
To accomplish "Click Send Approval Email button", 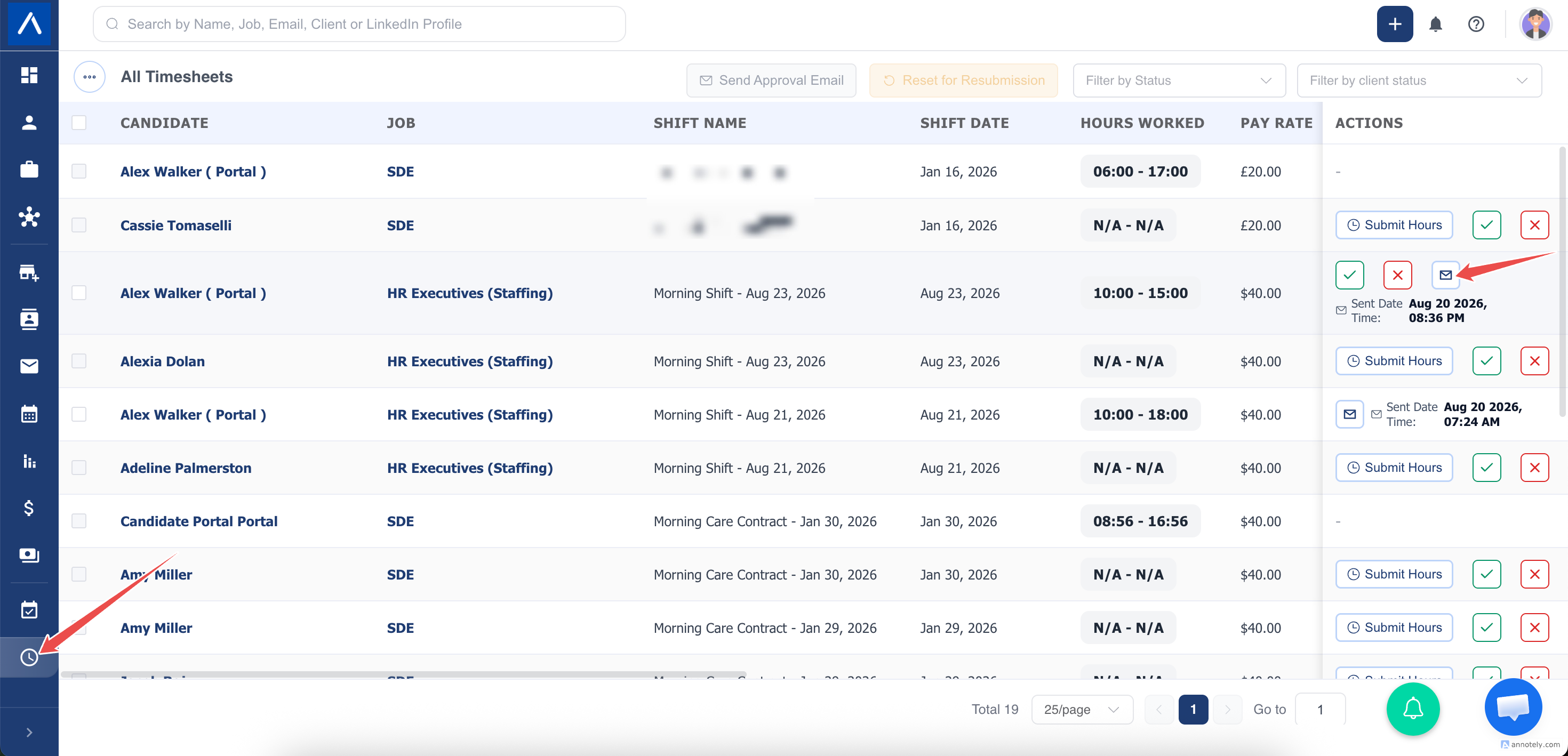I will point(771,81).
